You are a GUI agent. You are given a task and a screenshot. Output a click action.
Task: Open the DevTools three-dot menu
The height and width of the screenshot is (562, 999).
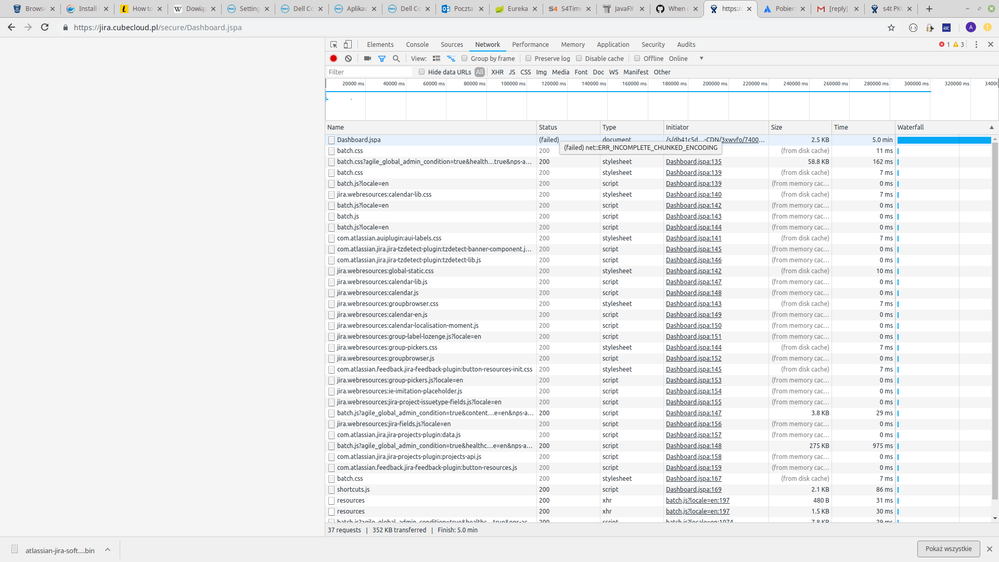point(976,45)
